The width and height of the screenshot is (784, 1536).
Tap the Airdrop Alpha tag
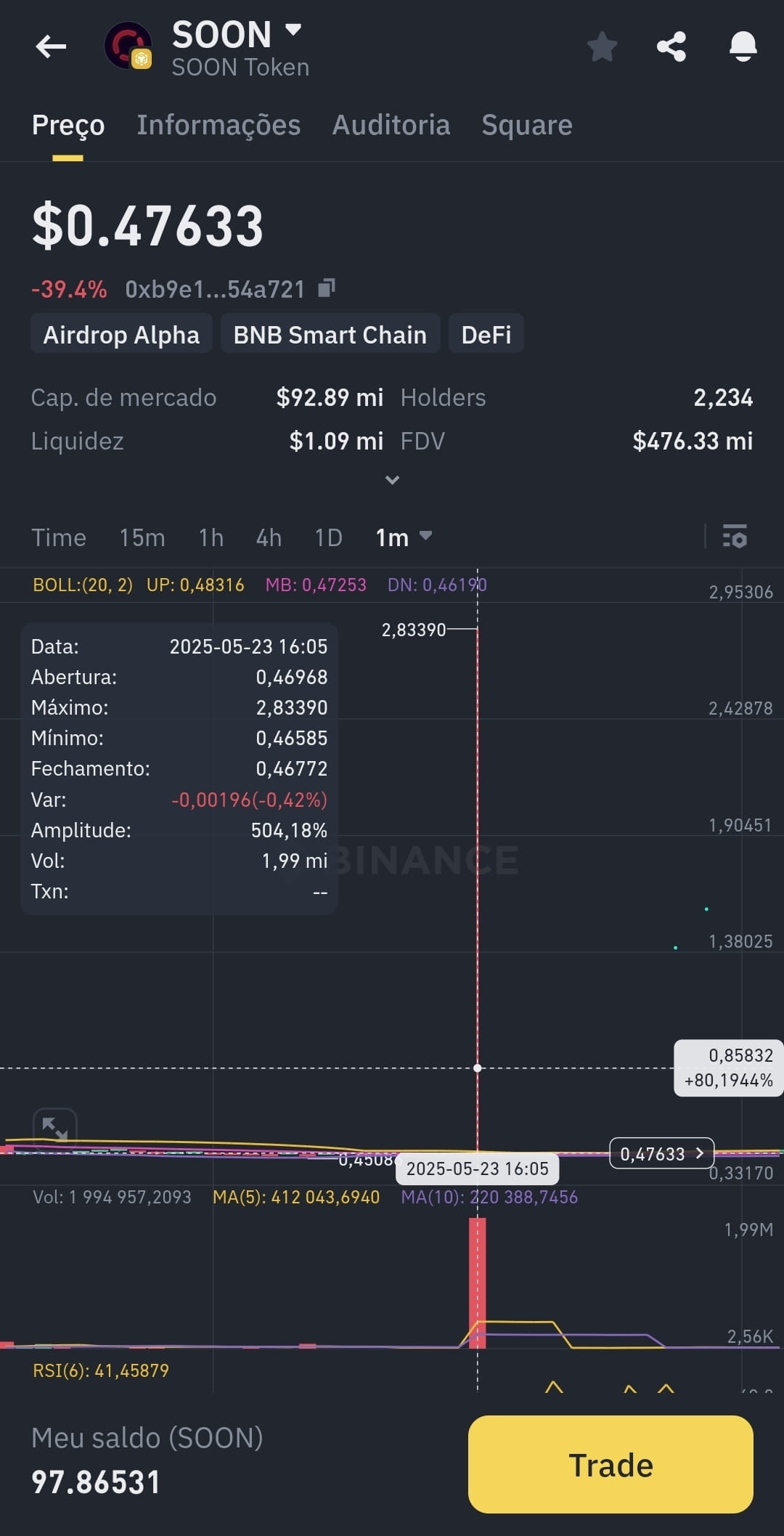point(121,334)
